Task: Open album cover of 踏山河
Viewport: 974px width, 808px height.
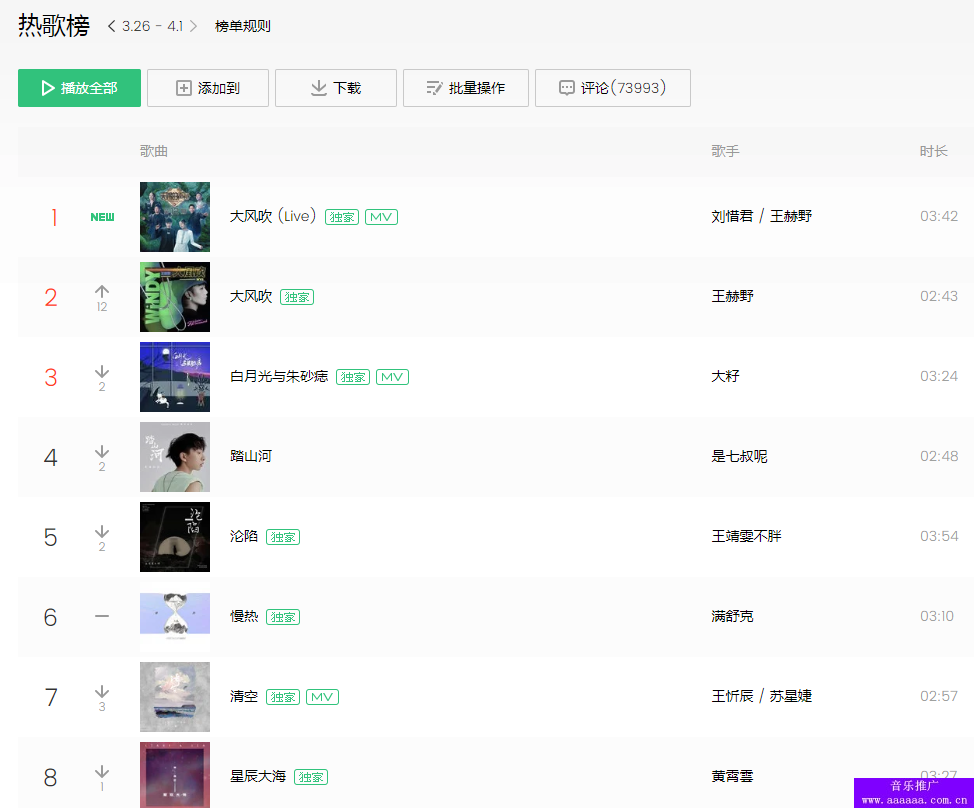Action: tap(175, 457)
